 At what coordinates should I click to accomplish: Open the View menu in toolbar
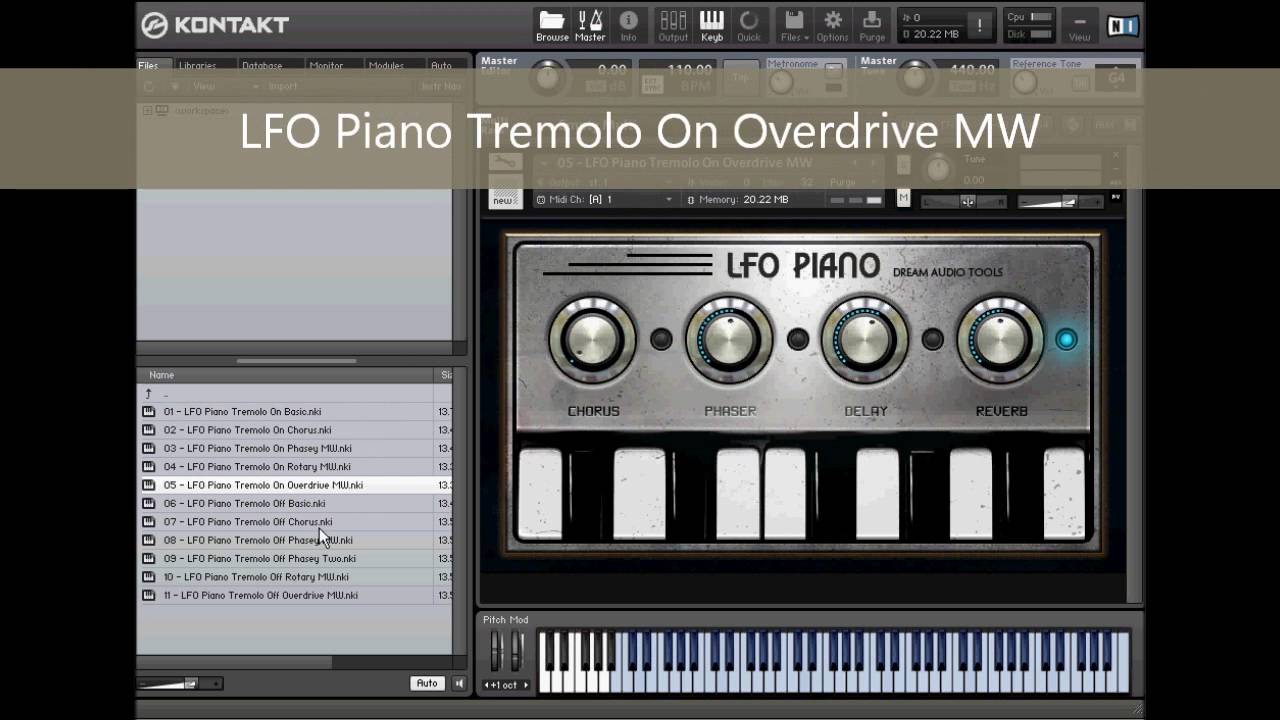click(x=1080, y=26)
